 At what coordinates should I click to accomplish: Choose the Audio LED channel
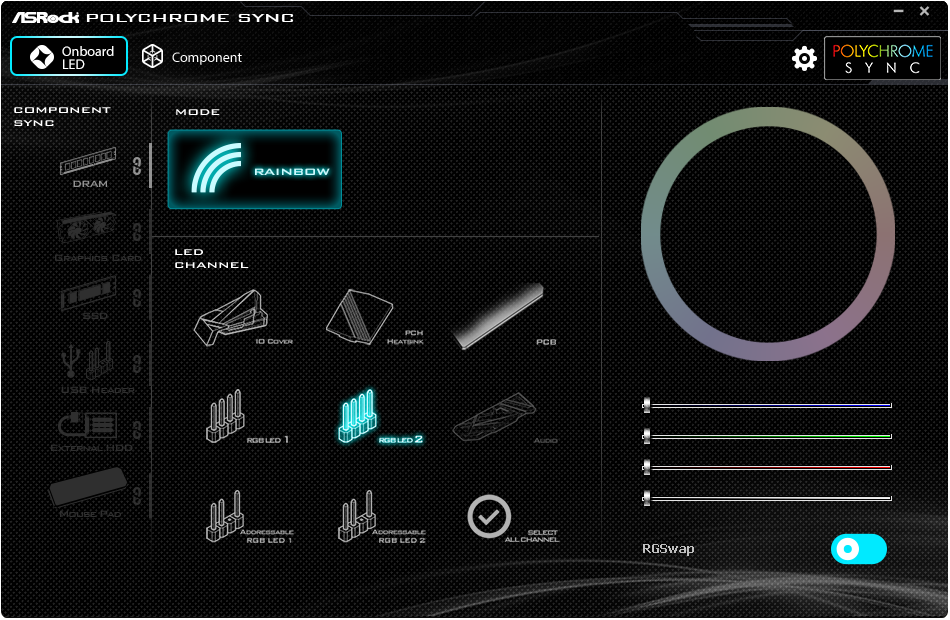pyautogui.click(x=504, y=417)
